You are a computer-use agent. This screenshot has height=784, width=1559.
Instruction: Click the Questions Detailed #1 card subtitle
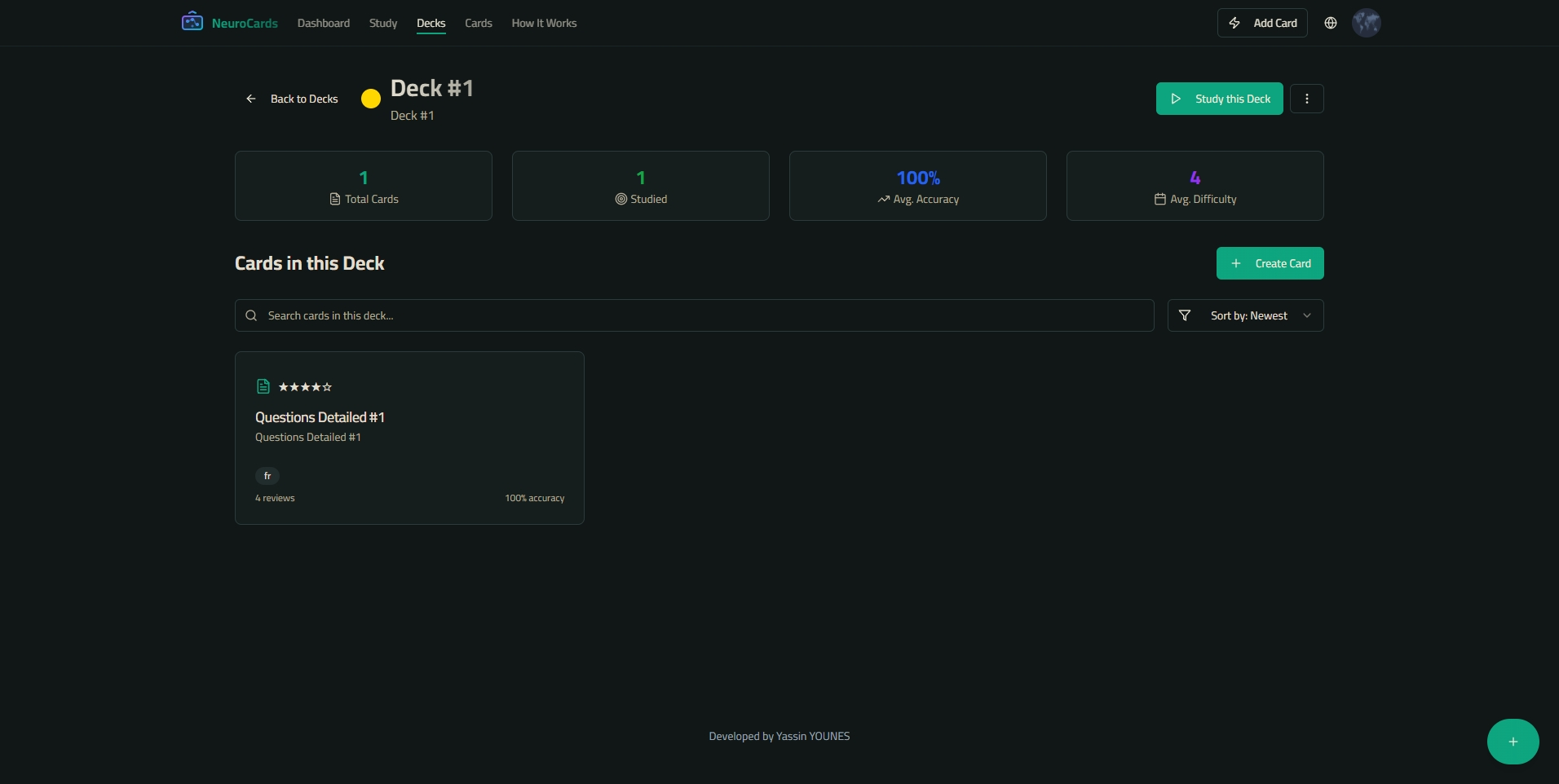click(x=308, y=438)
